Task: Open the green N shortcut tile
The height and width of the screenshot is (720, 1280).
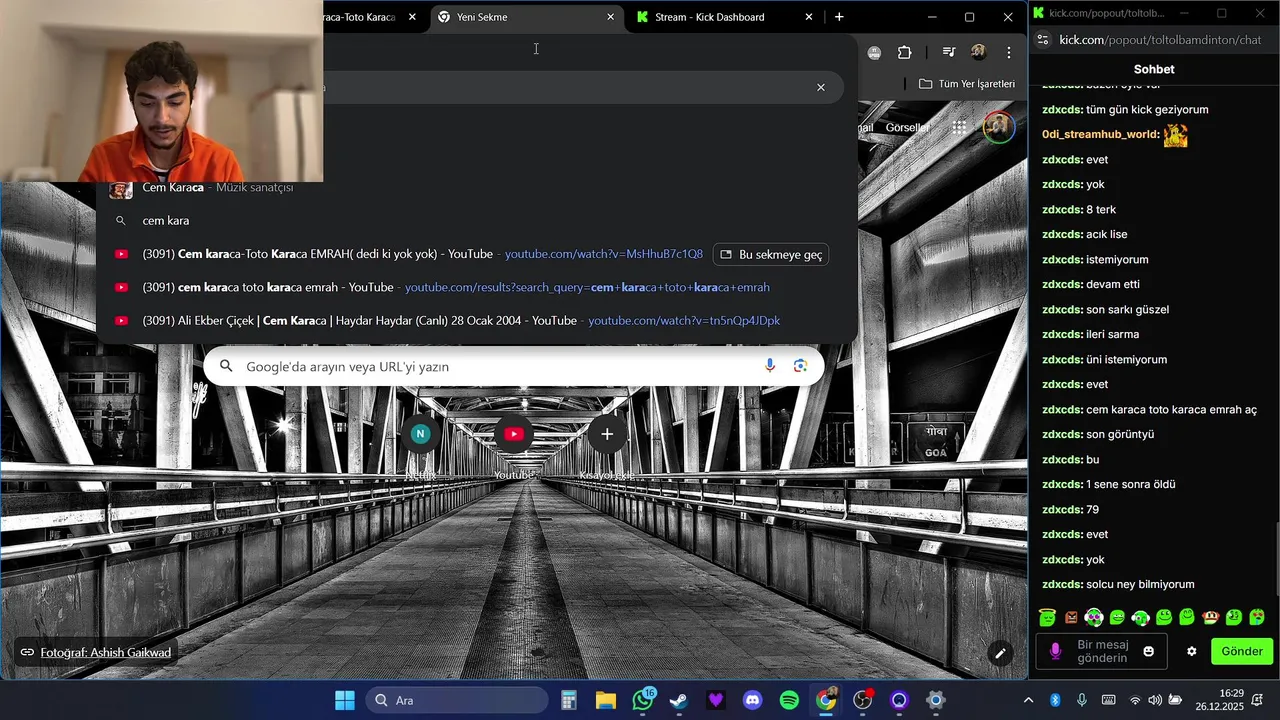Action: tap(421, 434)
